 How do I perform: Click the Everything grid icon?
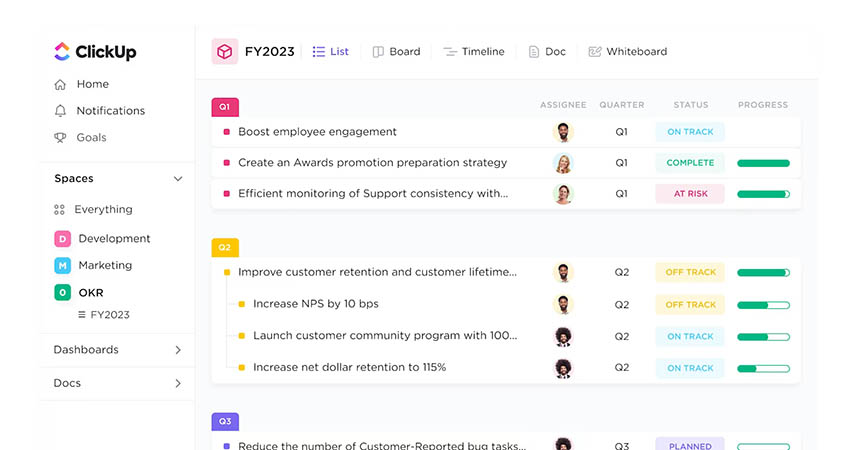click(60, 210)
